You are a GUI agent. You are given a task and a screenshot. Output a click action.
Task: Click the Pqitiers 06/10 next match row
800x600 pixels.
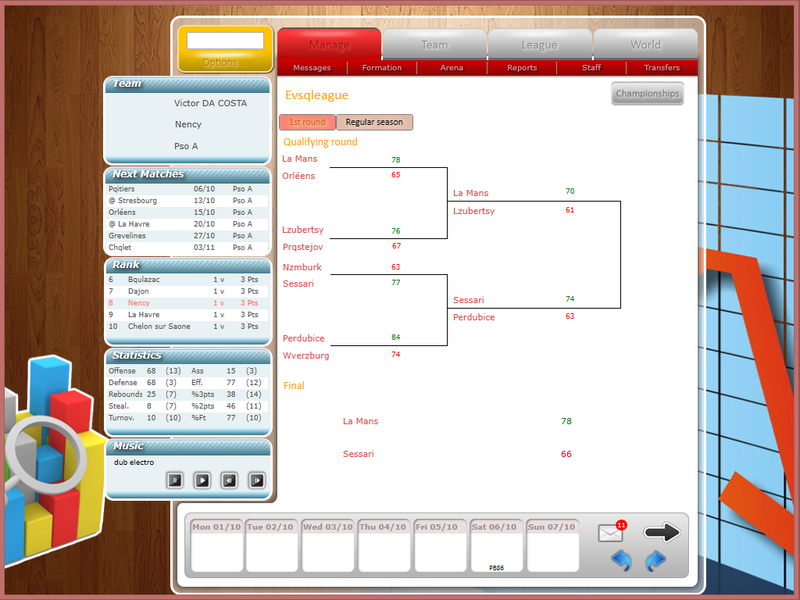[187, 189]
